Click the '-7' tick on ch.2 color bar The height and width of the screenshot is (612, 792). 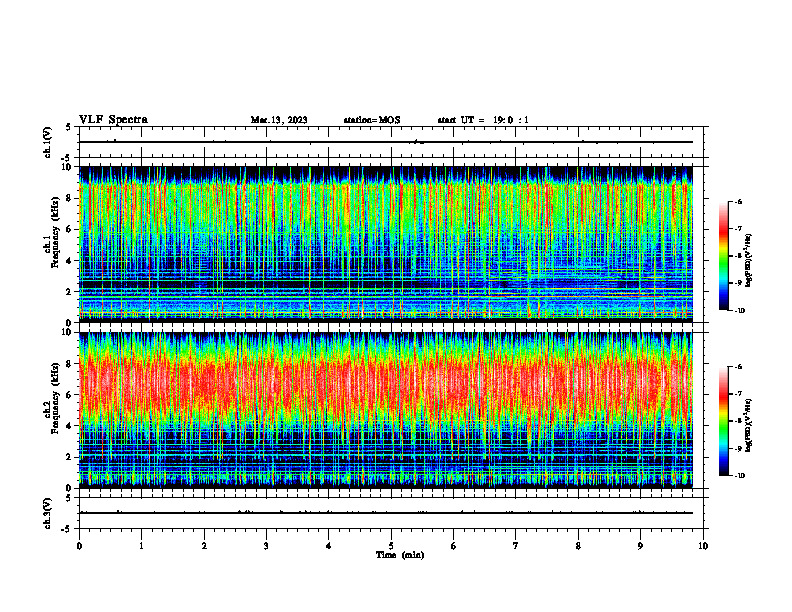pos(738,394)
